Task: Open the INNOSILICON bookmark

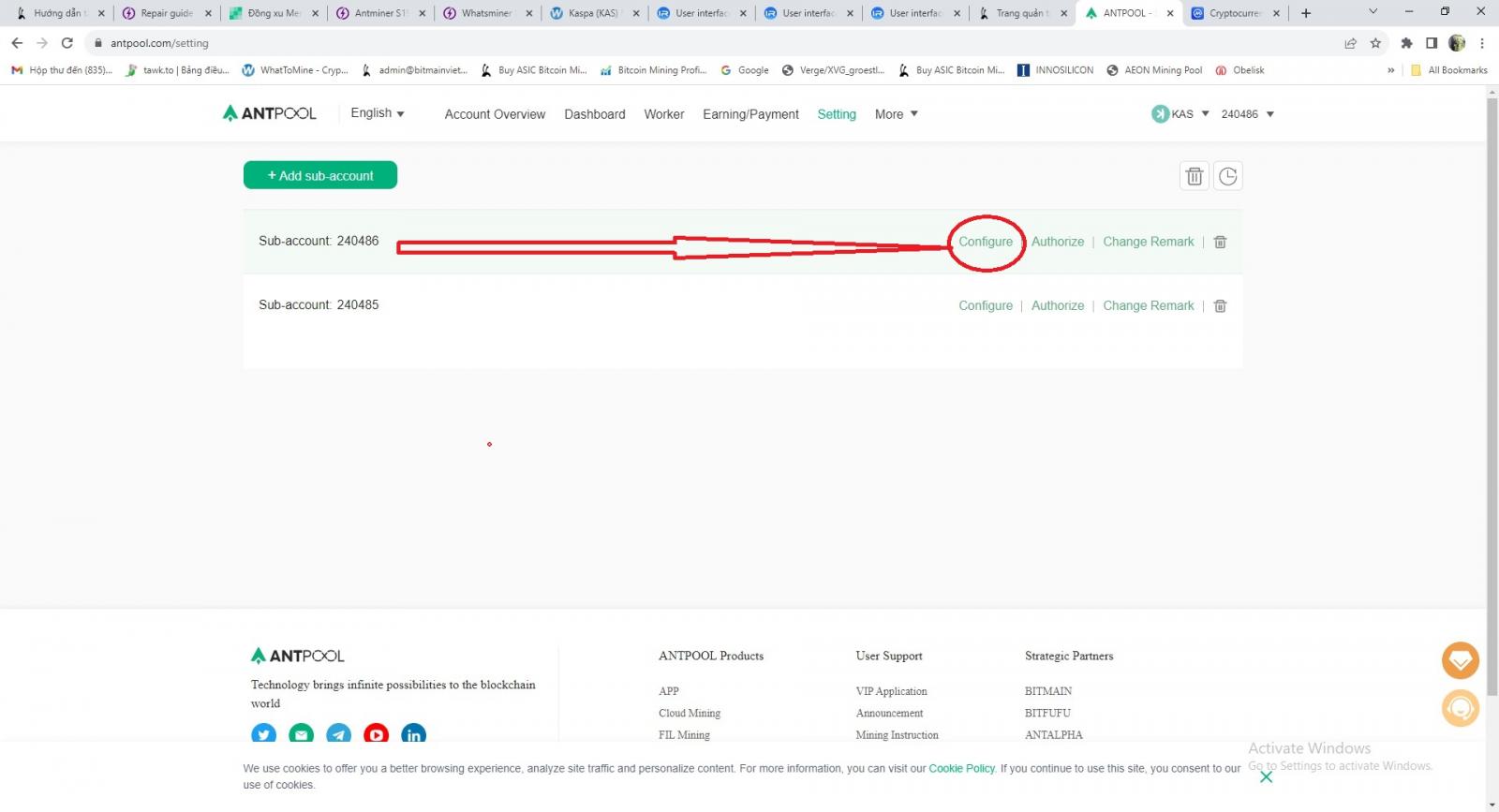Action: click(1056, 70)
